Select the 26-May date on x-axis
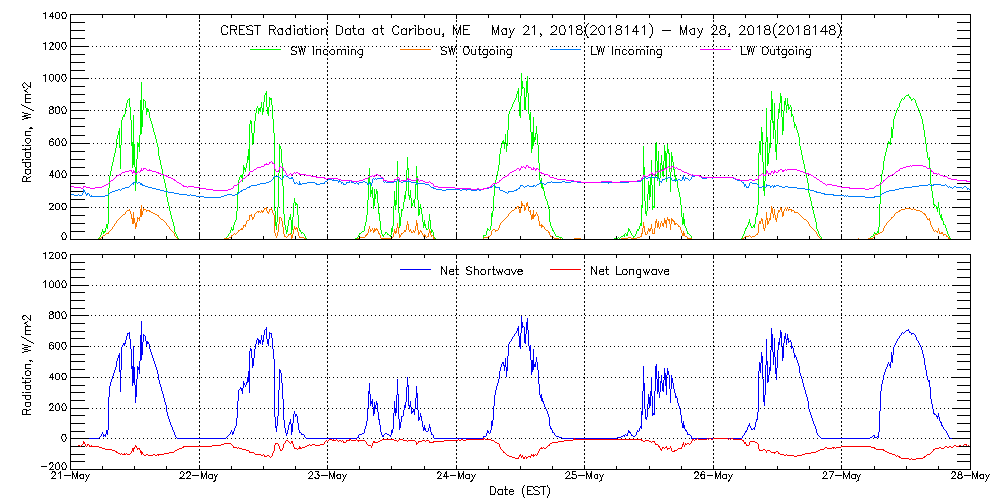1000x500 pixels. pos(713,476)
